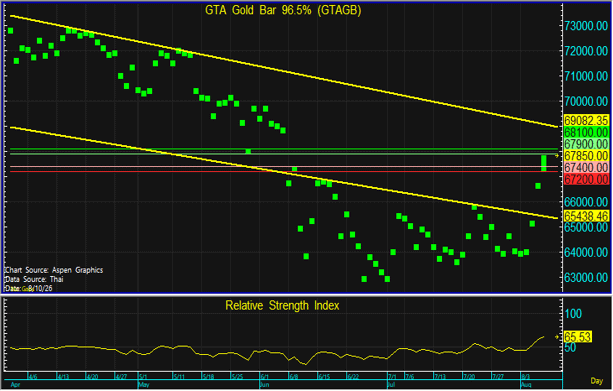Click the Day interval label
The image size is (613, 391).
[597, 381]
